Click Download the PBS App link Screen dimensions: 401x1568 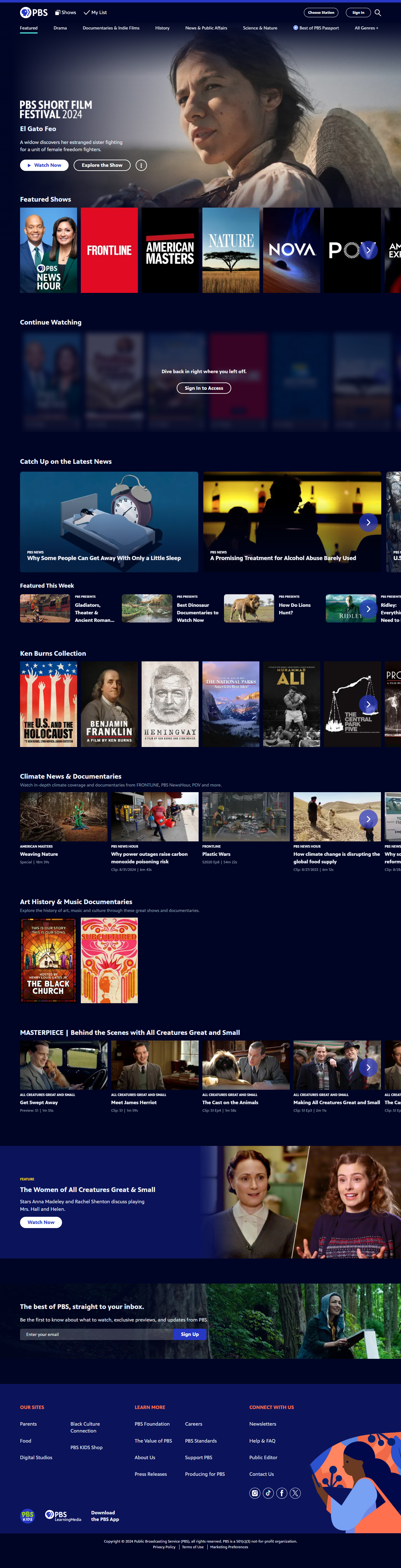(x=105, y=1516)
